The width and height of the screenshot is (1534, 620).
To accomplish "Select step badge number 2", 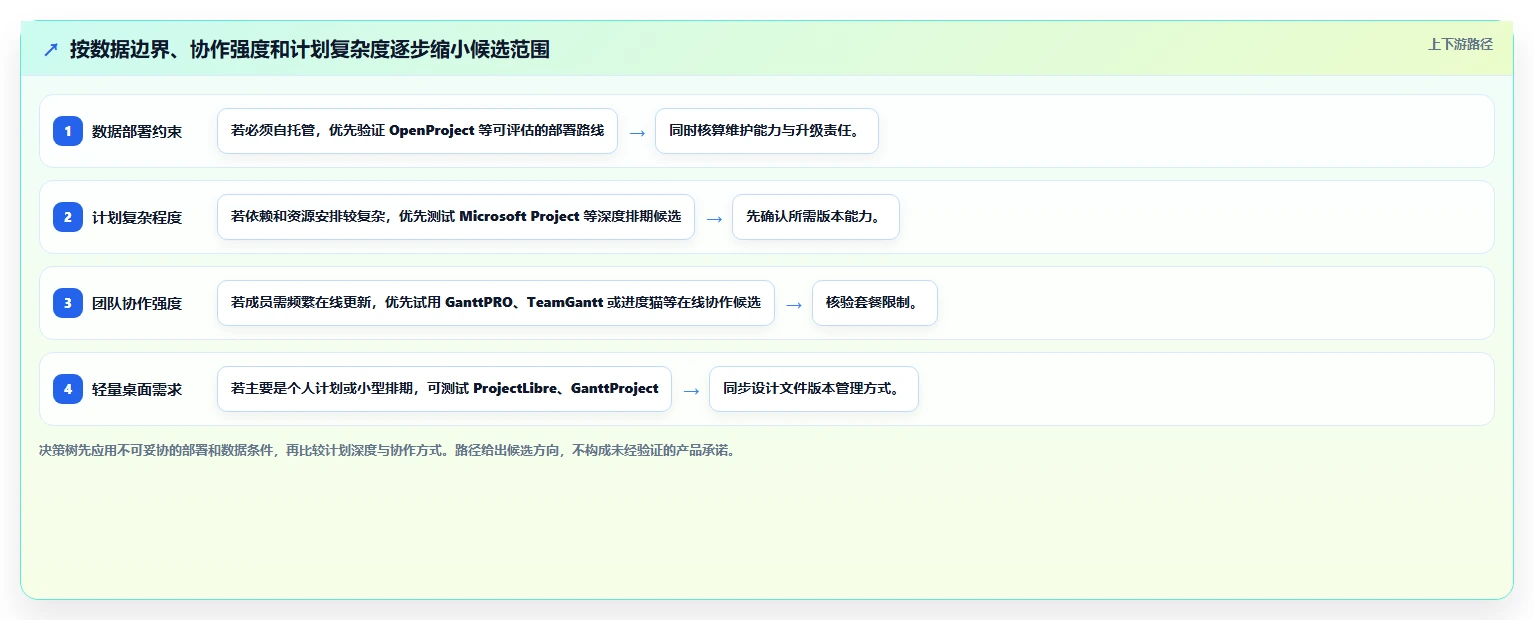I will [x=68, y=217].
